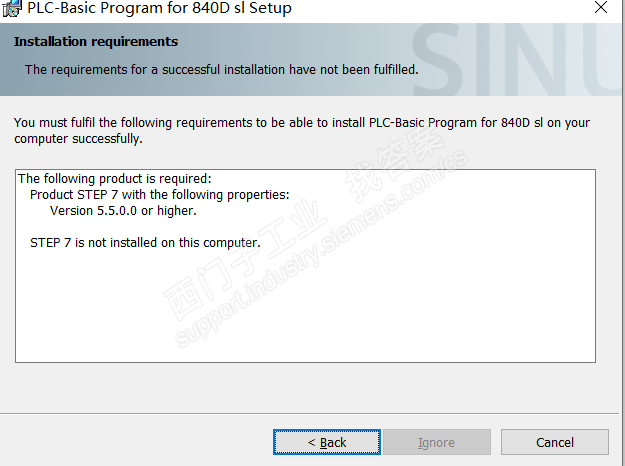This screenshot has height=466, width=625.
Task: Click the blank line above the "STEP 7 is not installed" message
Action: 150,227
